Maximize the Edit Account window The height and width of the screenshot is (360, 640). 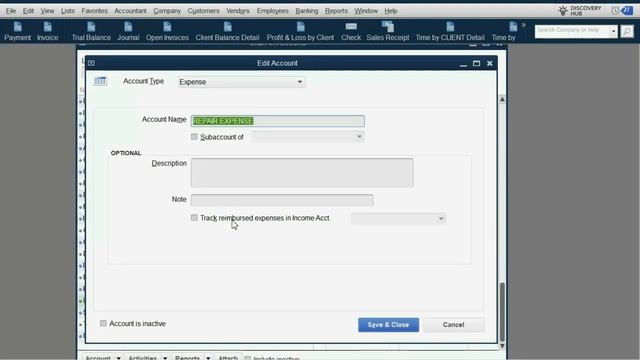coord(476,63)
